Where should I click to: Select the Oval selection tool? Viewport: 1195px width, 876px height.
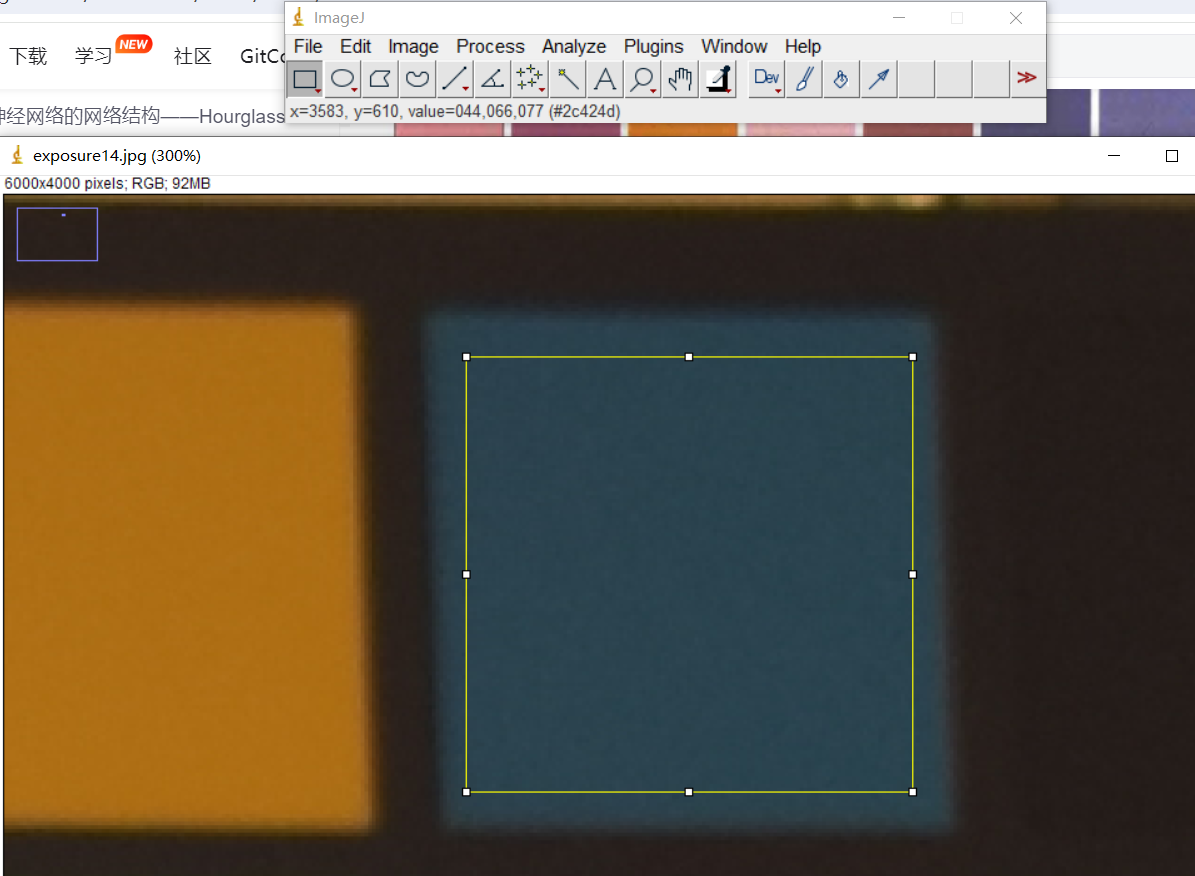(x=343, y=79)
